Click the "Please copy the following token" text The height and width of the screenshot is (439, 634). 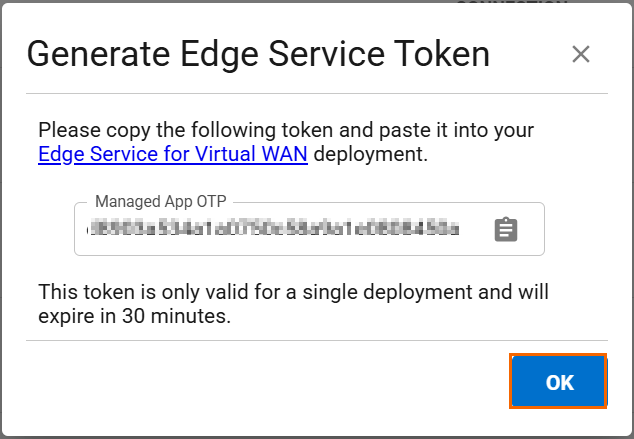(172, 130)
